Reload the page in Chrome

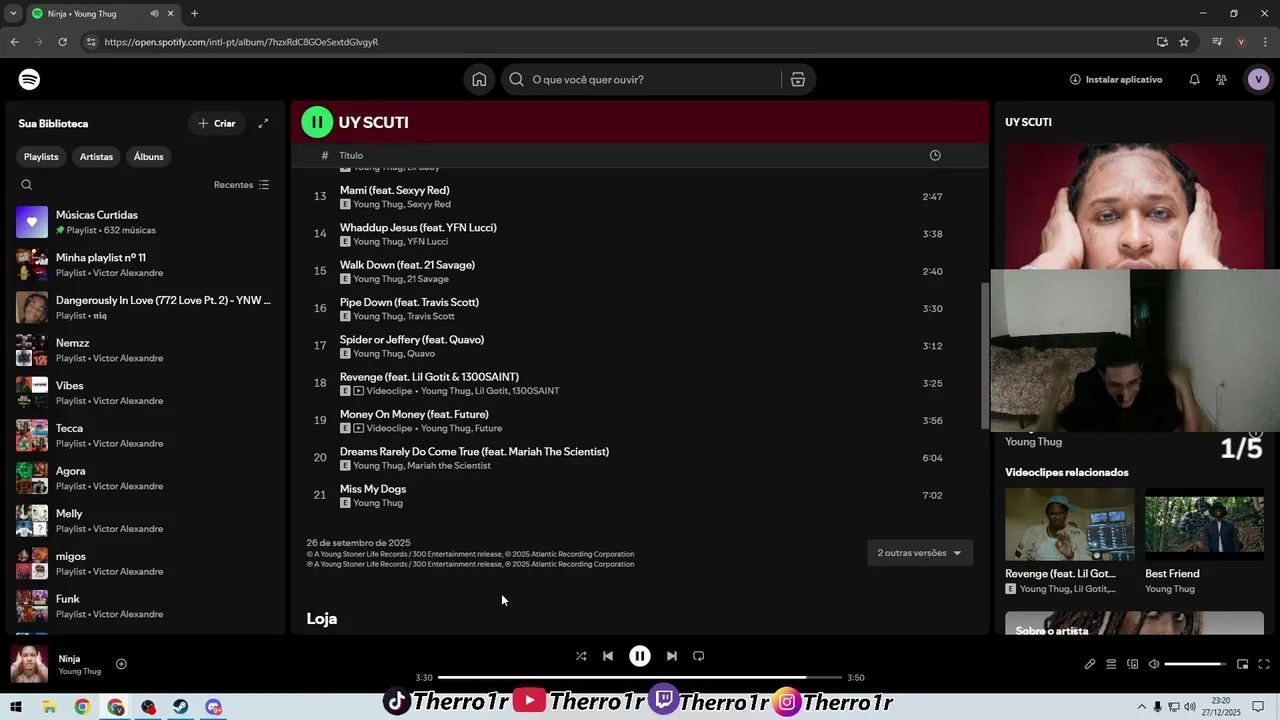click(x=62, y=42)
